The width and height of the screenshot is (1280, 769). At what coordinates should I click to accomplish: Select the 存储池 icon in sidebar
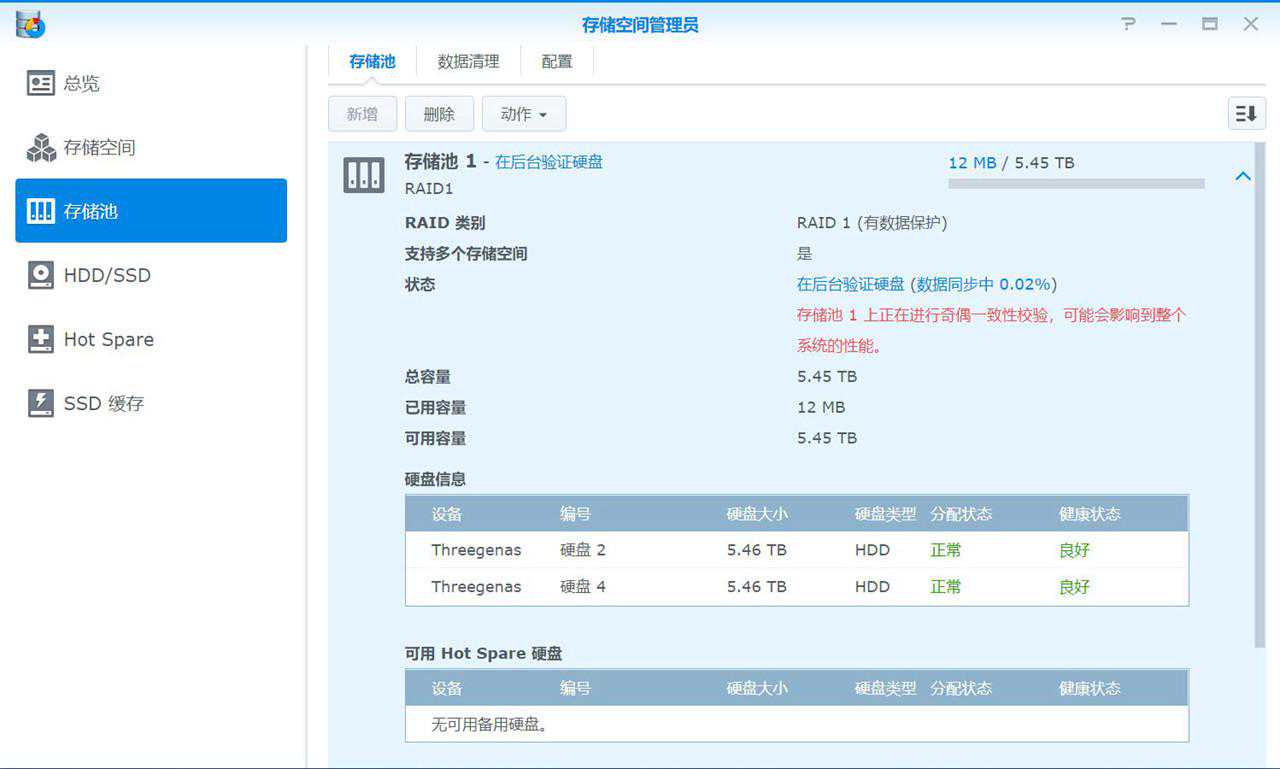click(41, 211)
